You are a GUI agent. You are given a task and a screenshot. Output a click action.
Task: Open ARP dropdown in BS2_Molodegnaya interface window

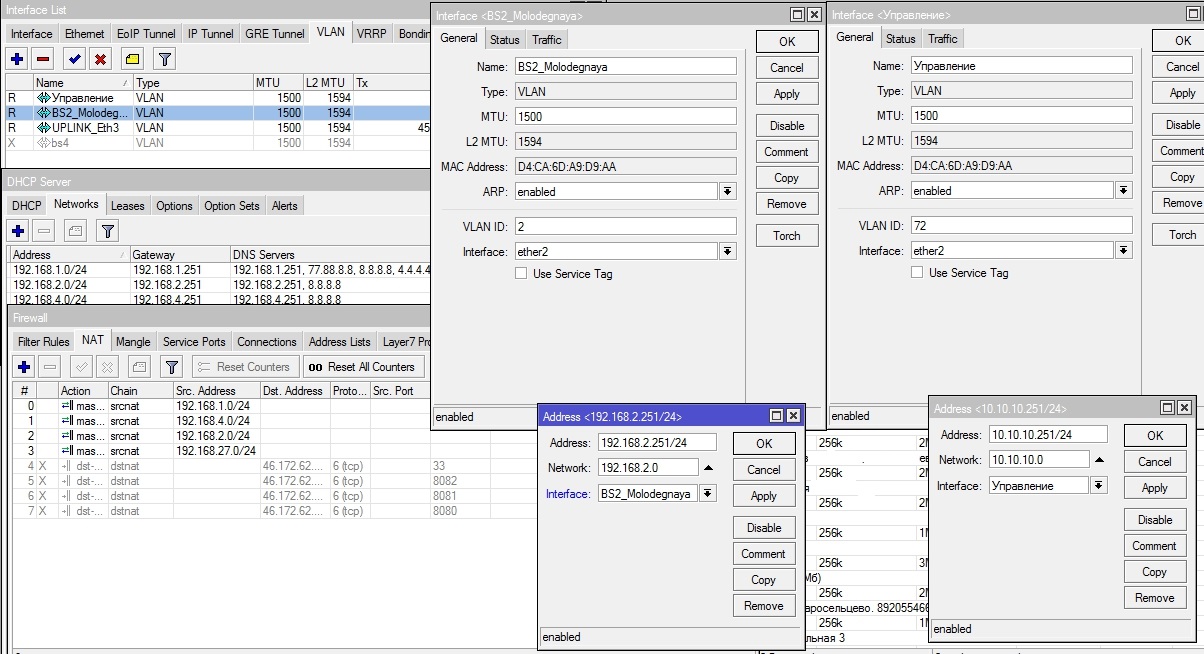(727, 191)
